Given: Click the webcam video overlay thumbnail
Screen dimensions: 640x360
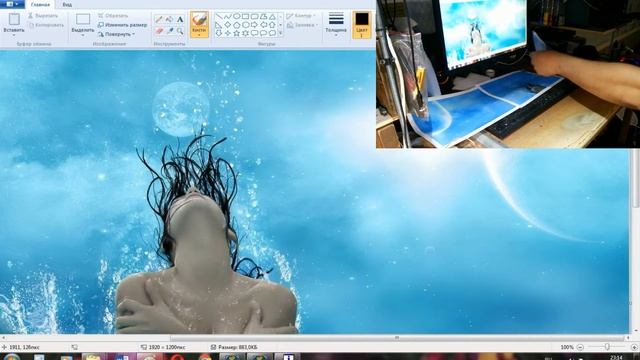Looking at the screenshot, I should 508,74.
